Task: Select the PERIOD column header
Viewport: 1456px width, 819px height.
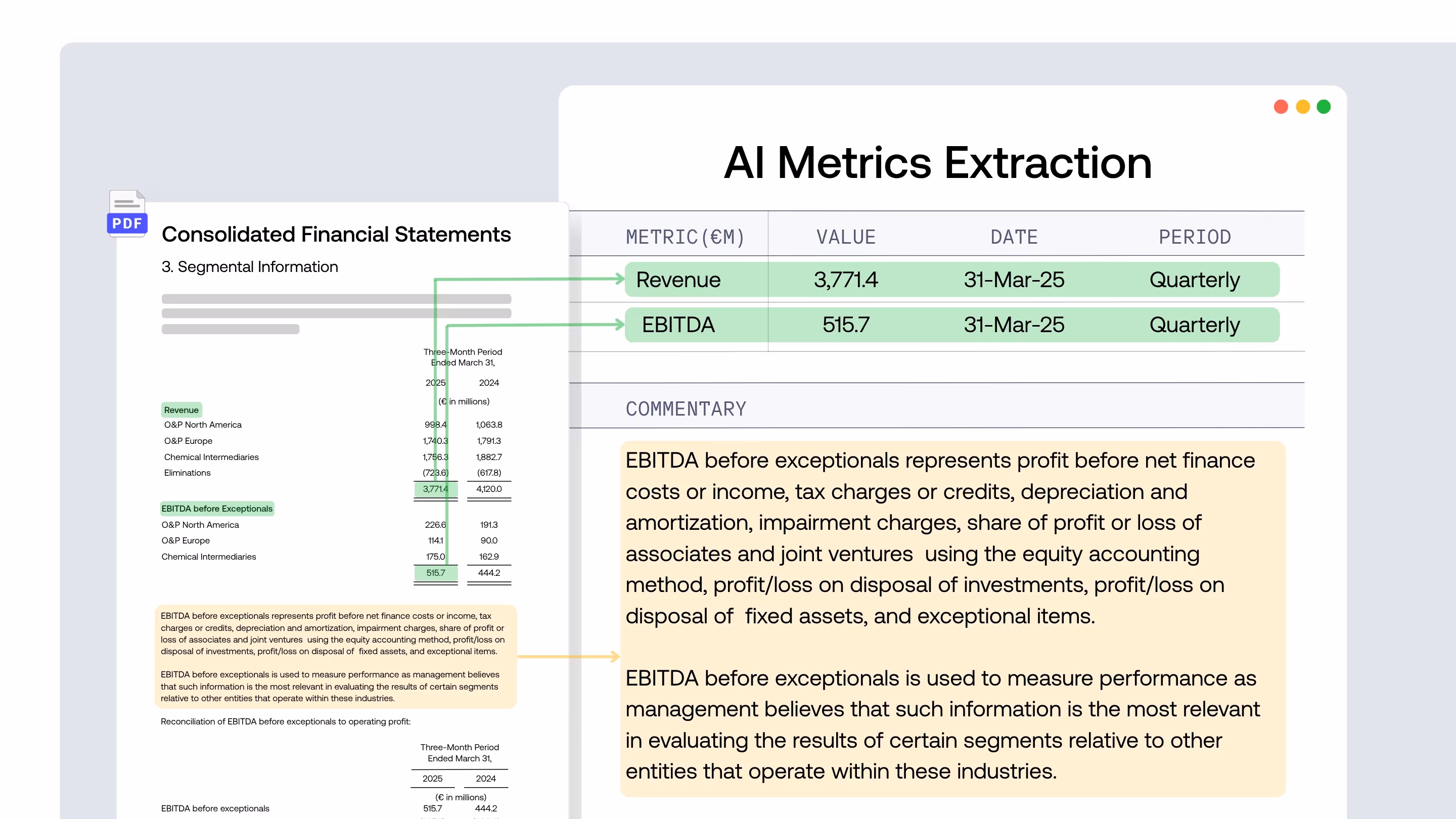Action: tap(1195, 237)
